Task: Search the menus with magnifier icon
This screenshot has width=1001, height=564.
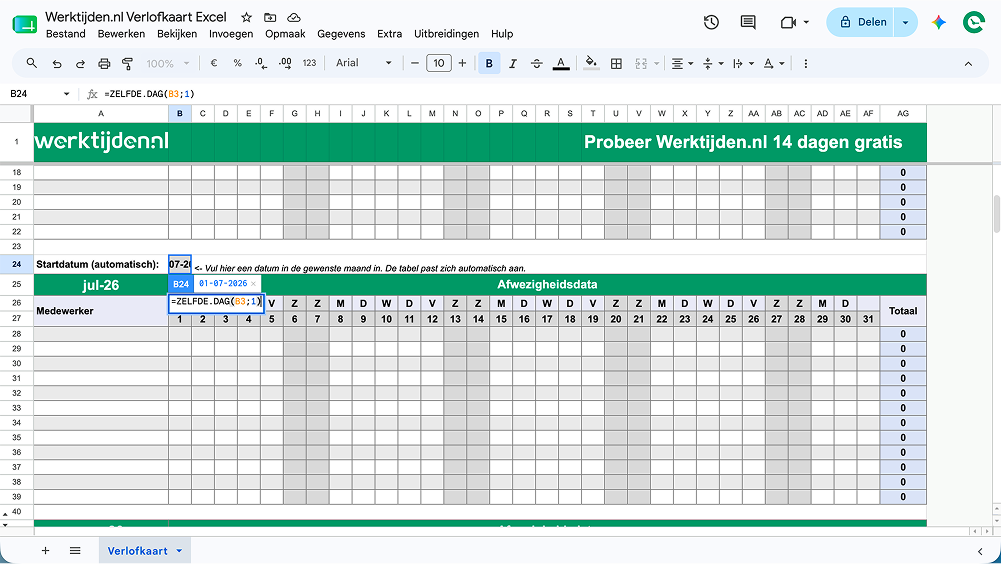Action: (x=31, y=63)
